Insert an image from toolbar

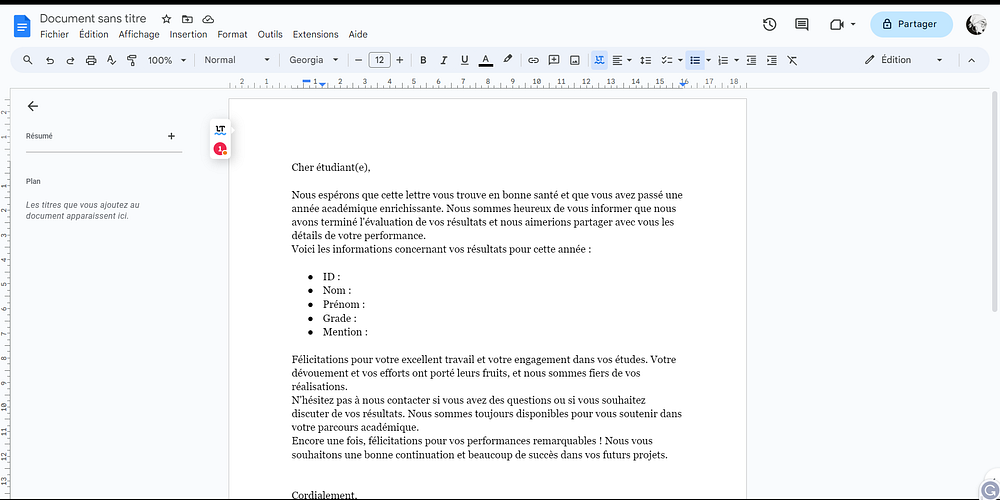(x=575, y=61)
